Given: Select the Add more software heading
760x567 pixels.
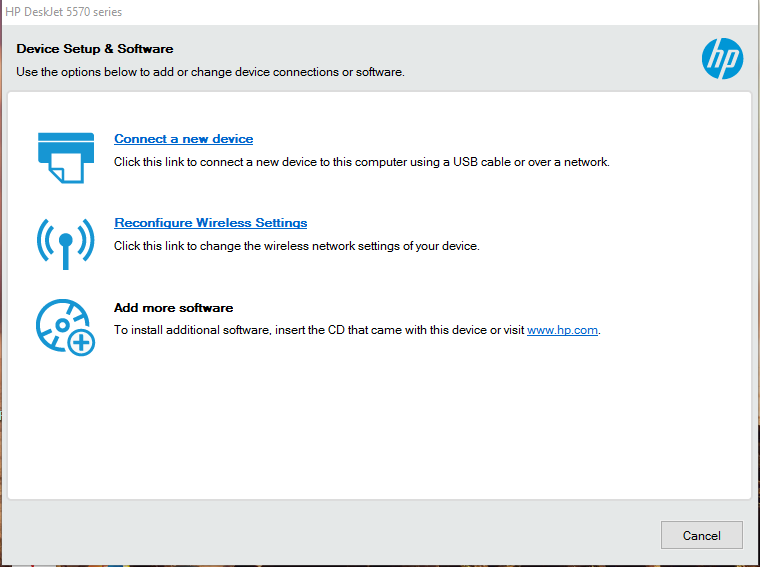Looking at the screenshot, I should (173, 308).
